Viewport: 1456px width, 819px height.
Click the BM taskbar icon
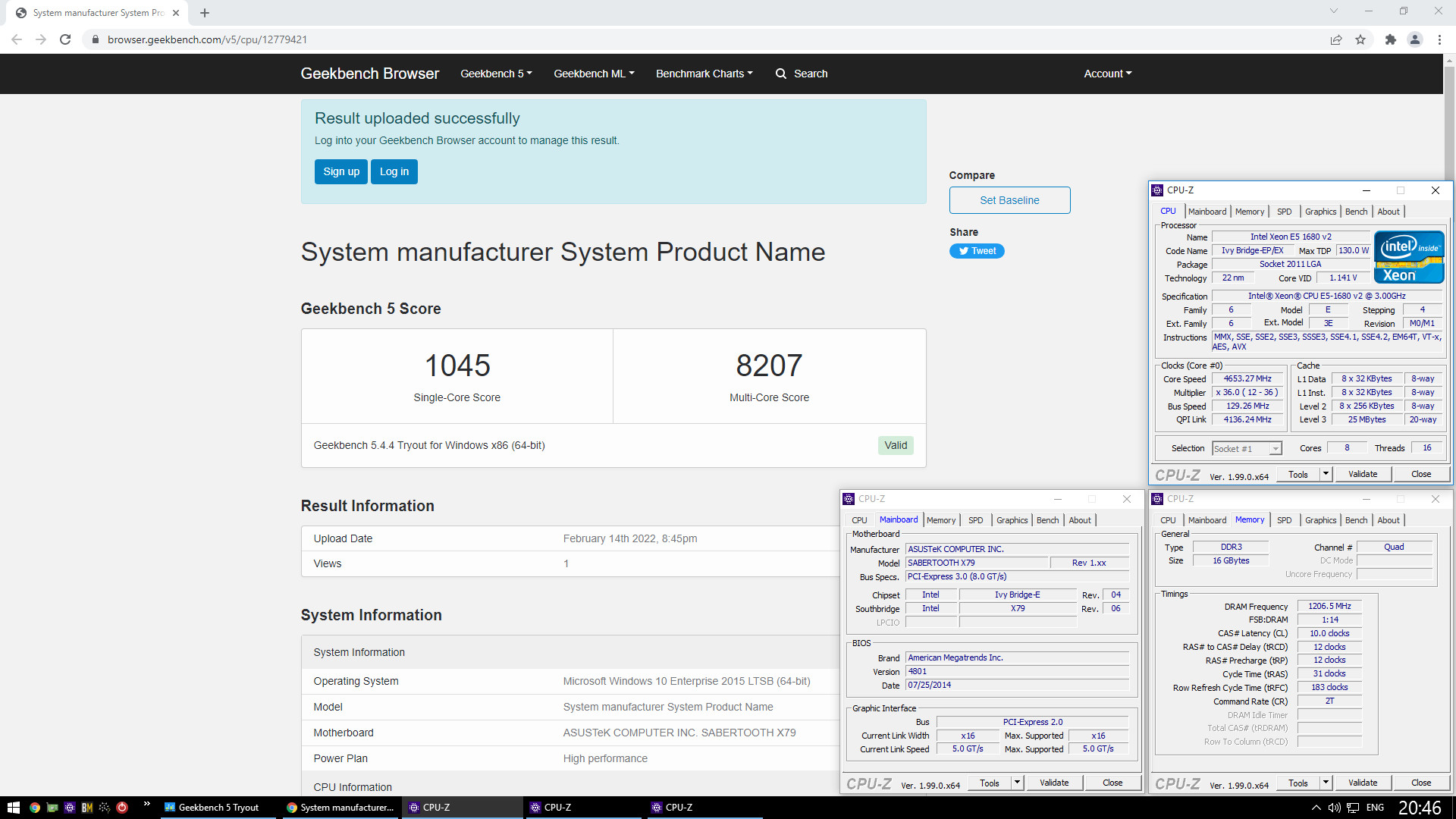[87, 808]
